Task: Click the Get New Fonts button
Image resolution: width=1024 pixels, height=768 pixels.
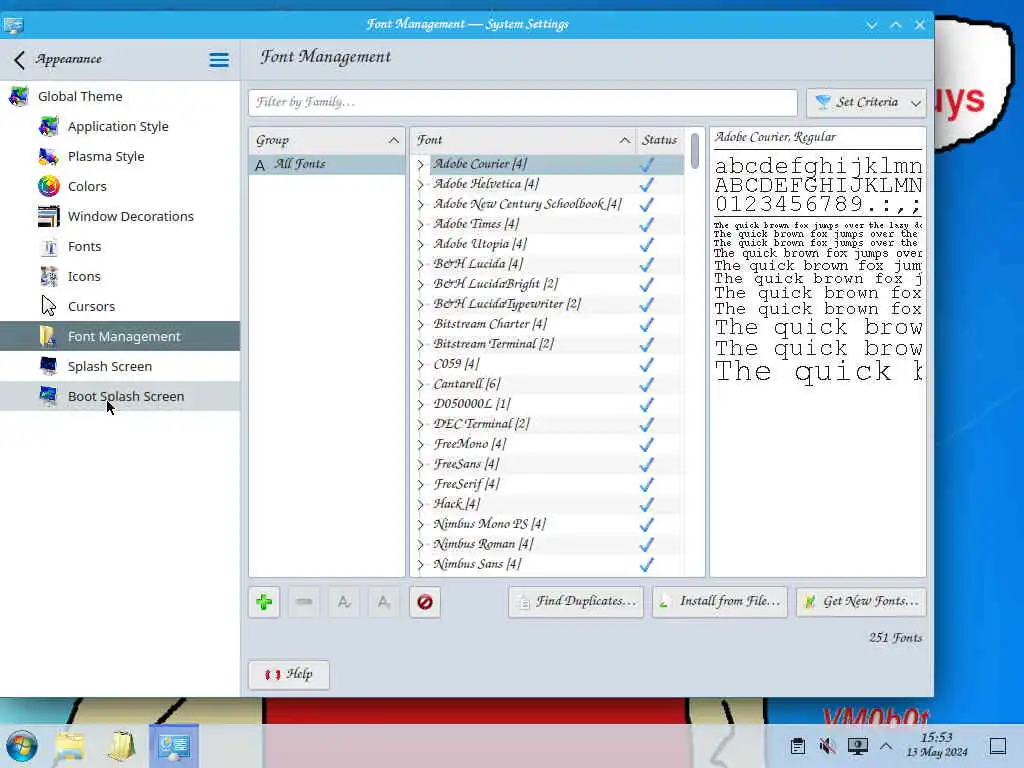Action: click(x=861, y=601)
